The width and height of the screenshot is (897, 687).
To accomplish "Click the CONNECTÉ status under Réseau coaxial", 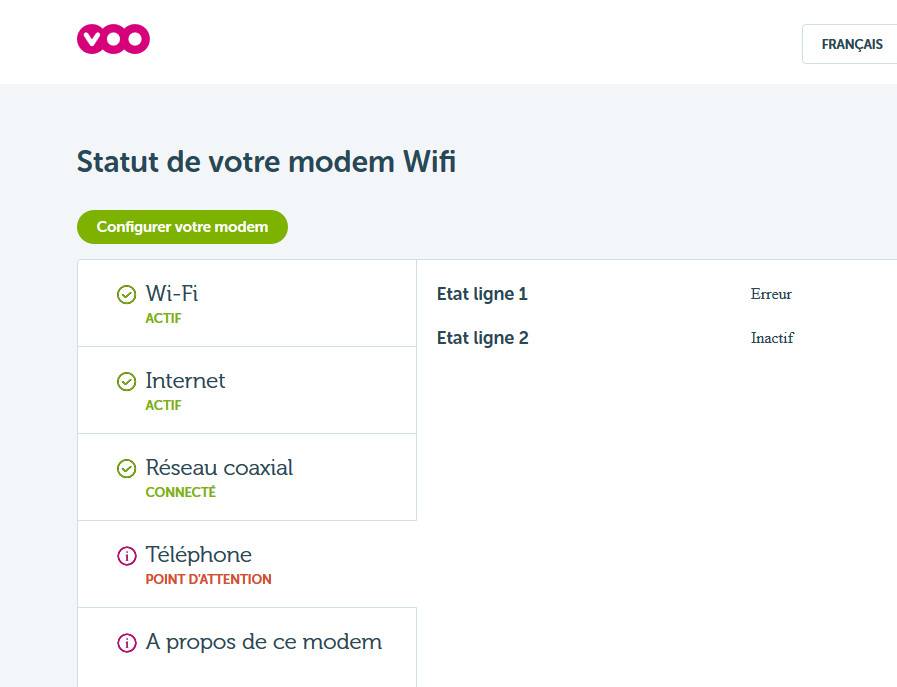I will 180,492.
